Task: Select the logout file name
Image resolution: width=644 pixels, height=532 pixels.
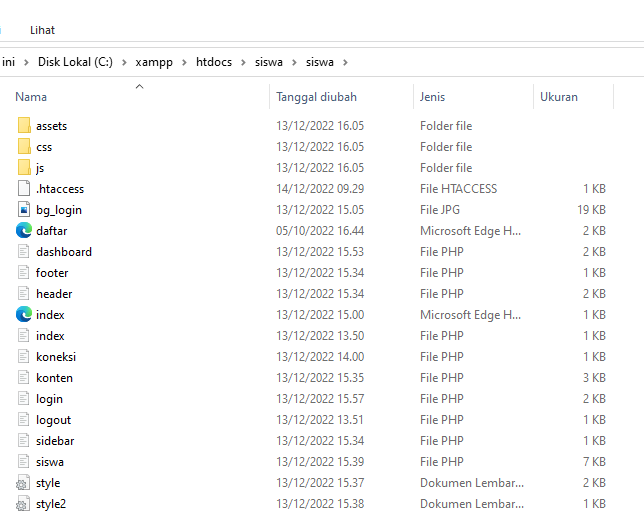Action: tap(53, 420)
